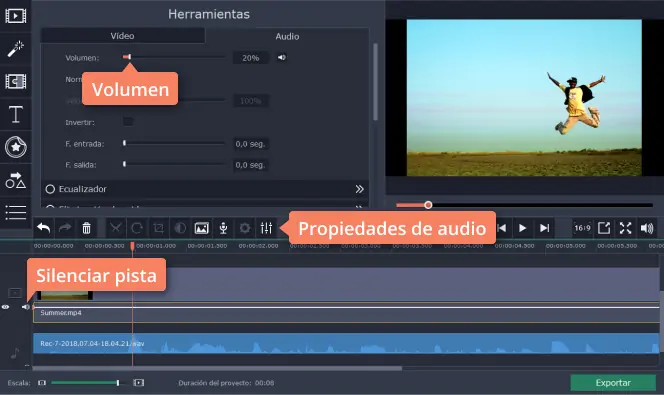Adjust preview volume speaker icon
This screenshot has height=395, width=664.
pyautogui.click(x=647, y=228)
